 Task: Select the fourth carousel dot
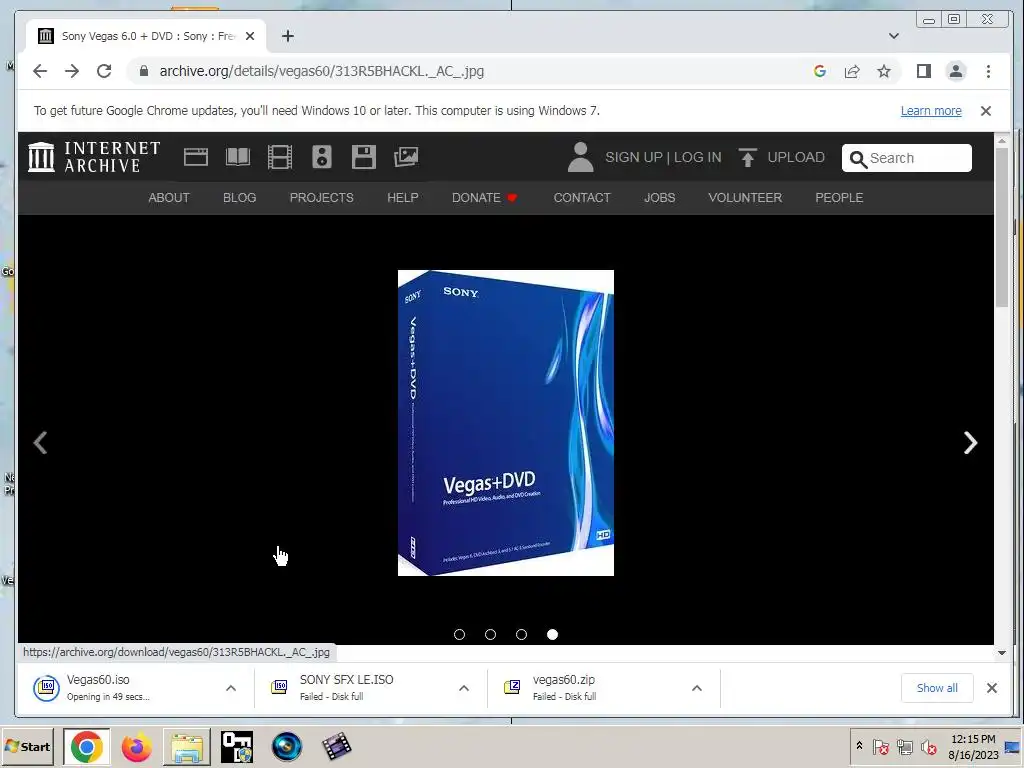point(552,634)
